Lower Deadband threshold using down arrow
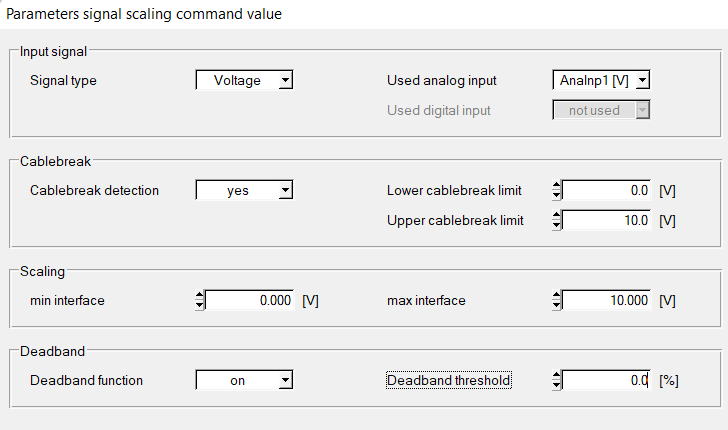Screen dimensions: 728x430 (557, 385)
